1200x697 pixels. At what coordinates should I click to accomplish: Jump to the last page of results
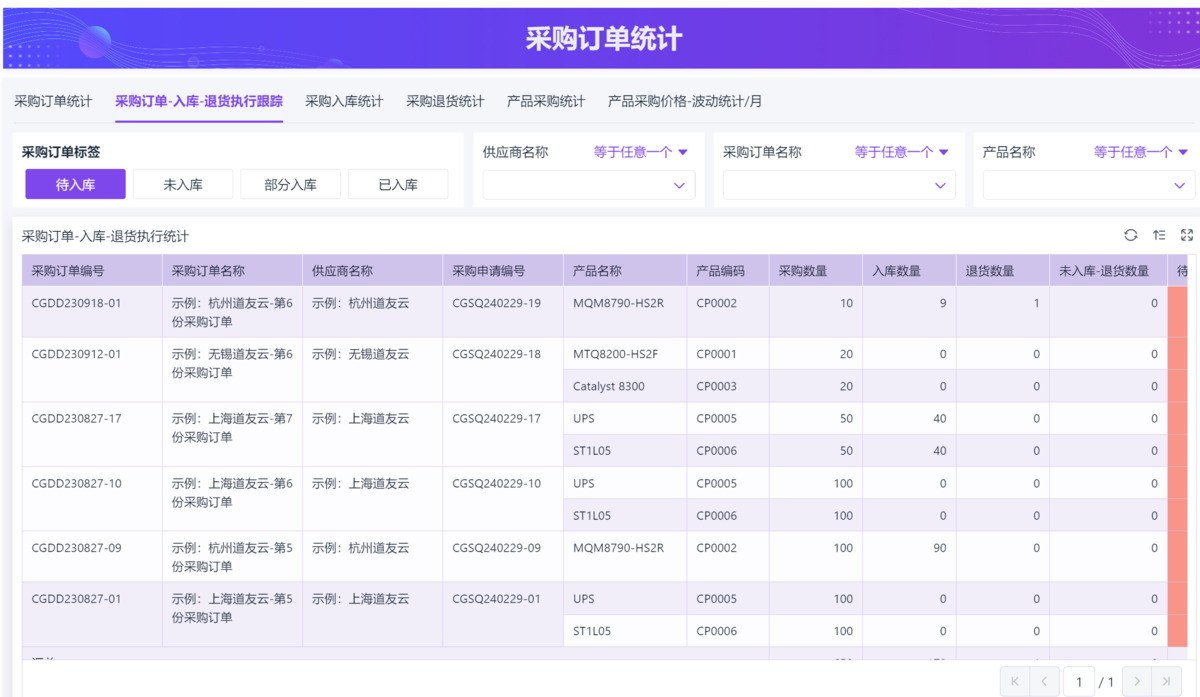[1166, 681]
